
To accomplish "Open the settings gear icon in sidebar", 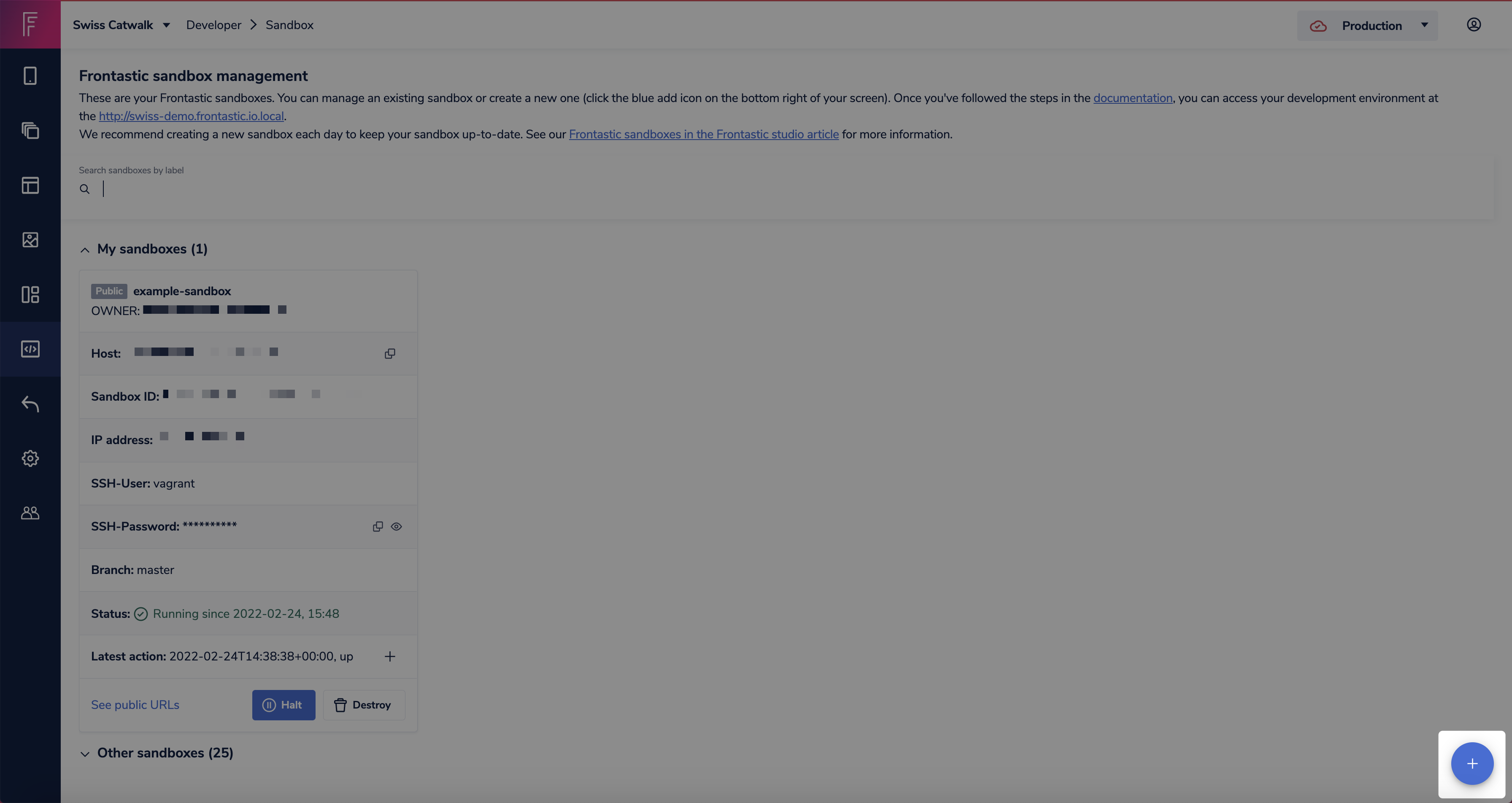I will point(30,458).
